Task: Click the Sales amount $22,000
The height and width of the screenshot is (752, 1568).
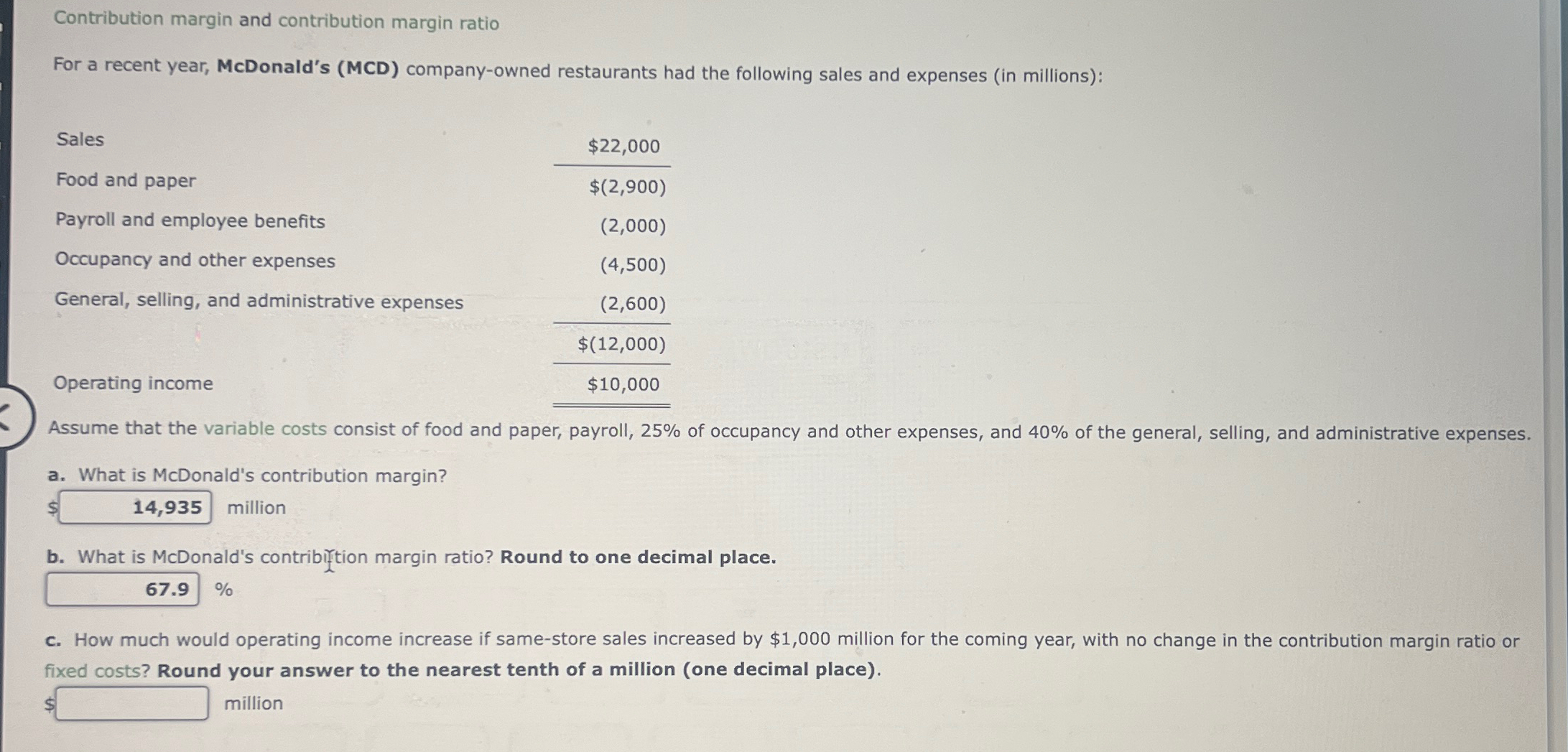Action: 623,147
